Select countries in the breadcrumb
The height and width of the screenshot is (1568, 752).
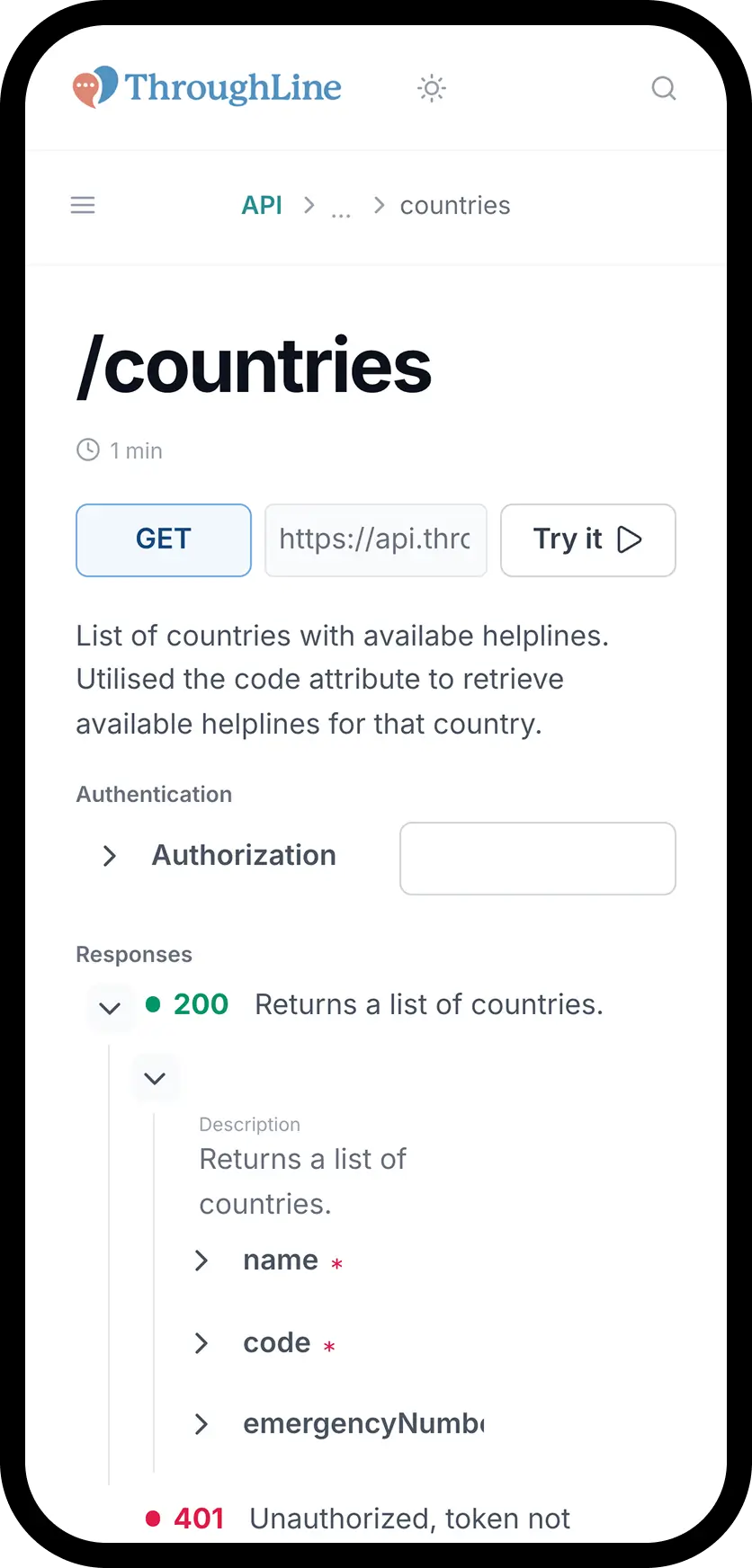point(454,205)
